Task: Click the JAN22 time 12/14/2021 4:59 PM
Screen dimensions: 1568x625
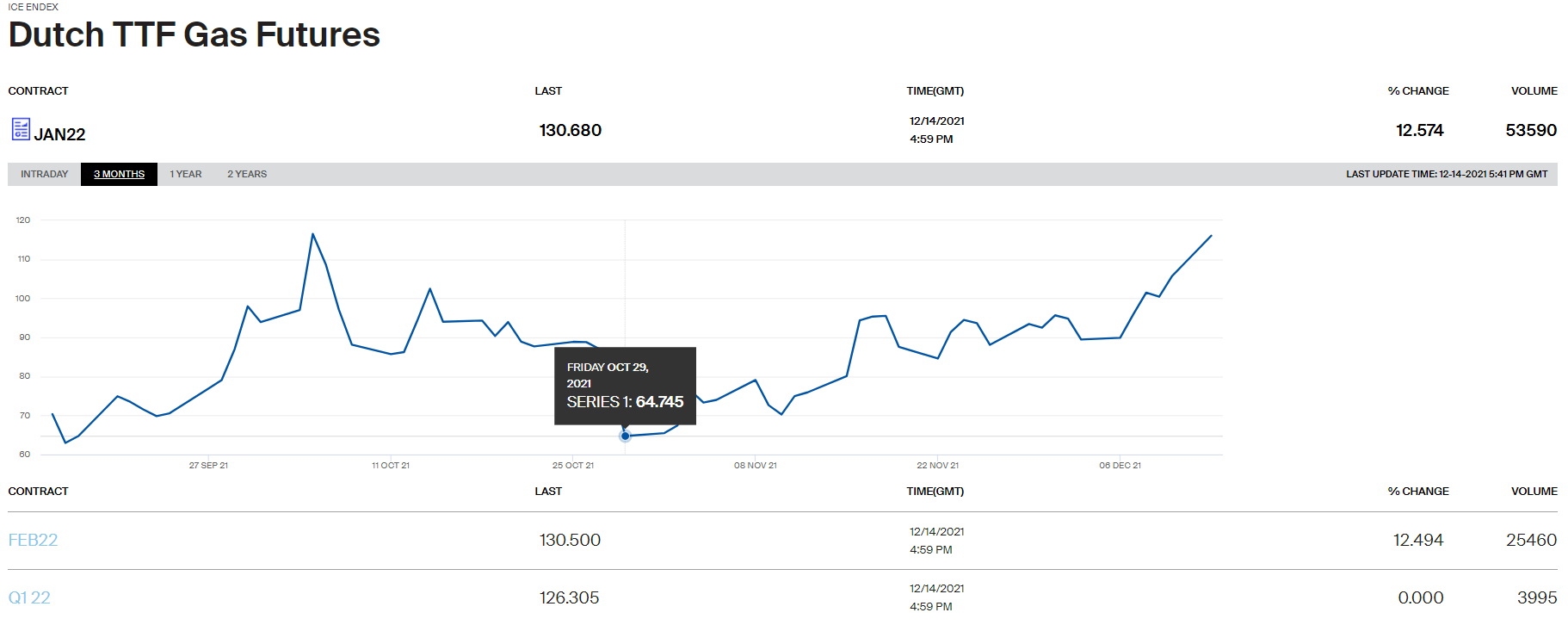Action: 937,130
